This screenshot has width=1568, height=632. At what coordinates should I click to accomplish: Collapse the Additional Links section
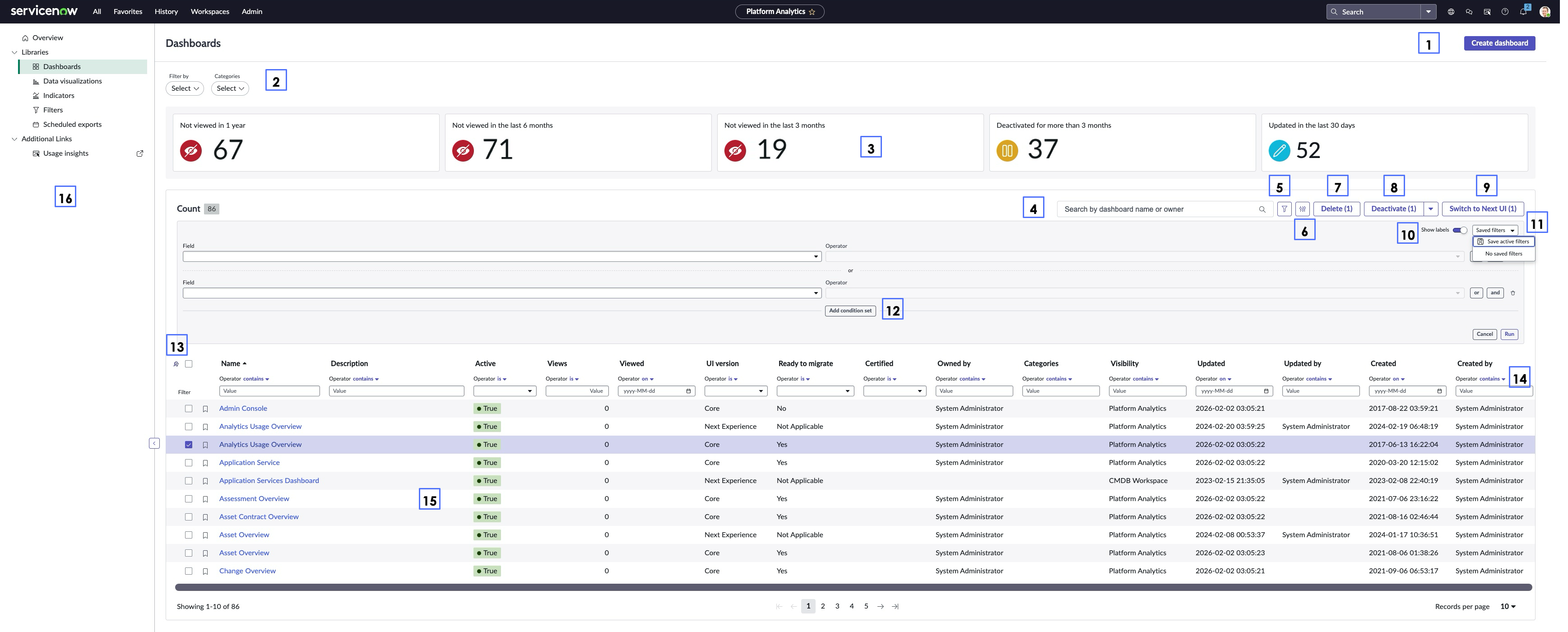(x=14, y=139)
